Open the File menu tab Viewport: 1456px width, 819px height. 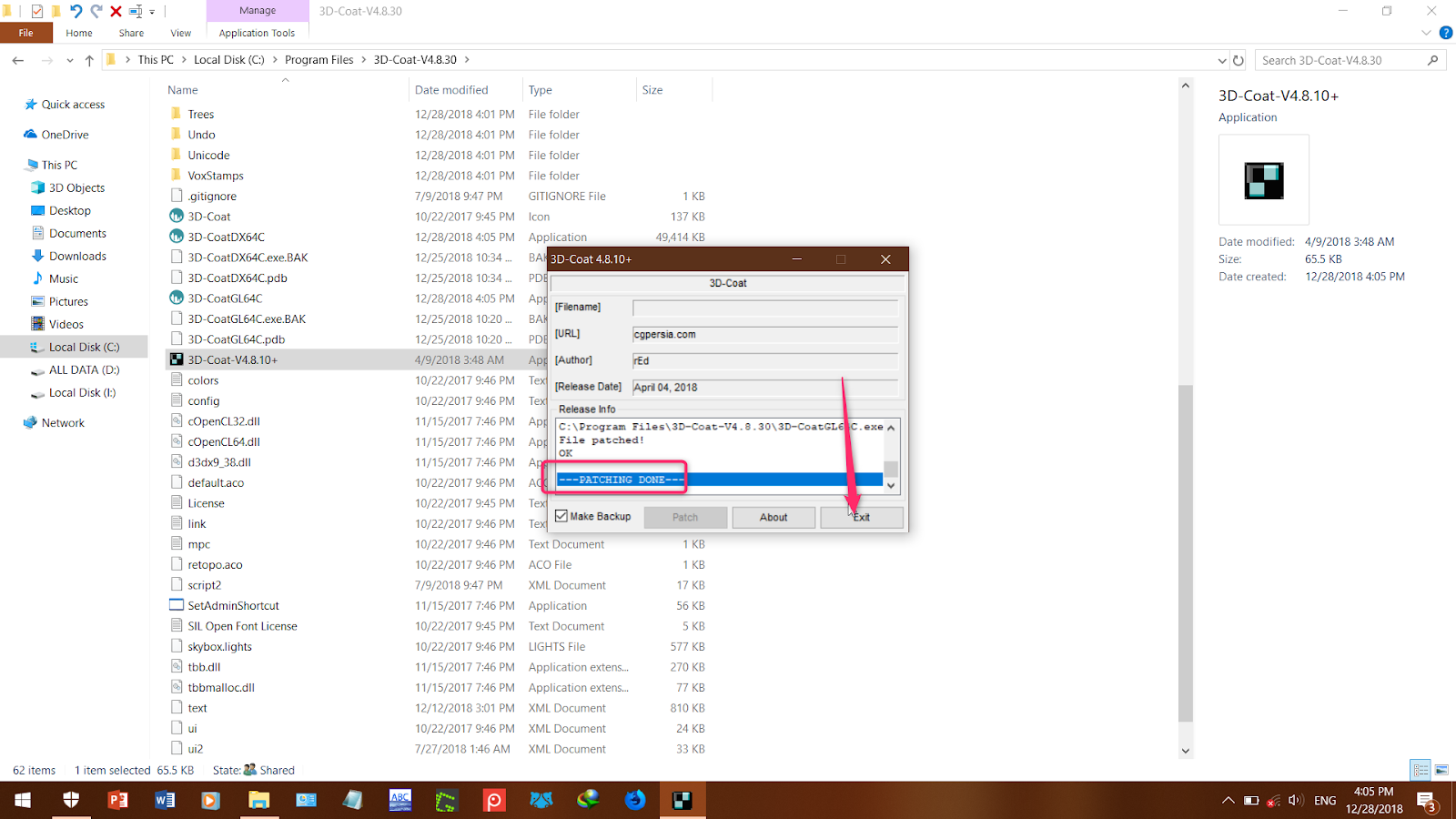[25, 33]
